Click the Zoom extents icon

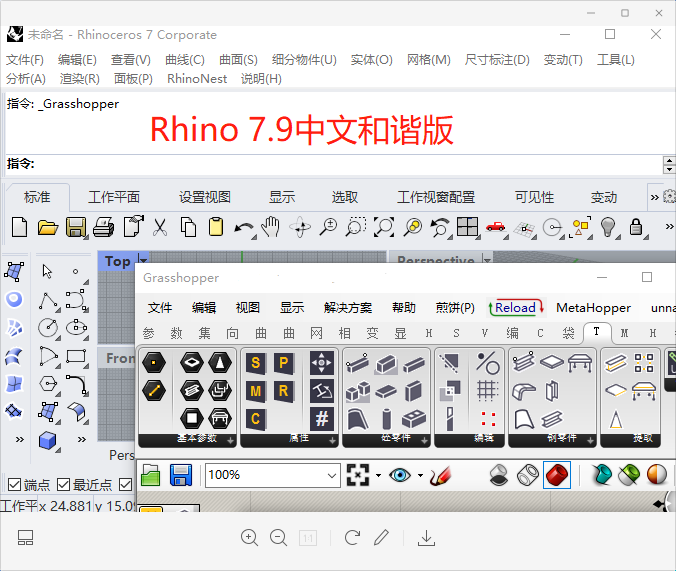pos(384,227)
